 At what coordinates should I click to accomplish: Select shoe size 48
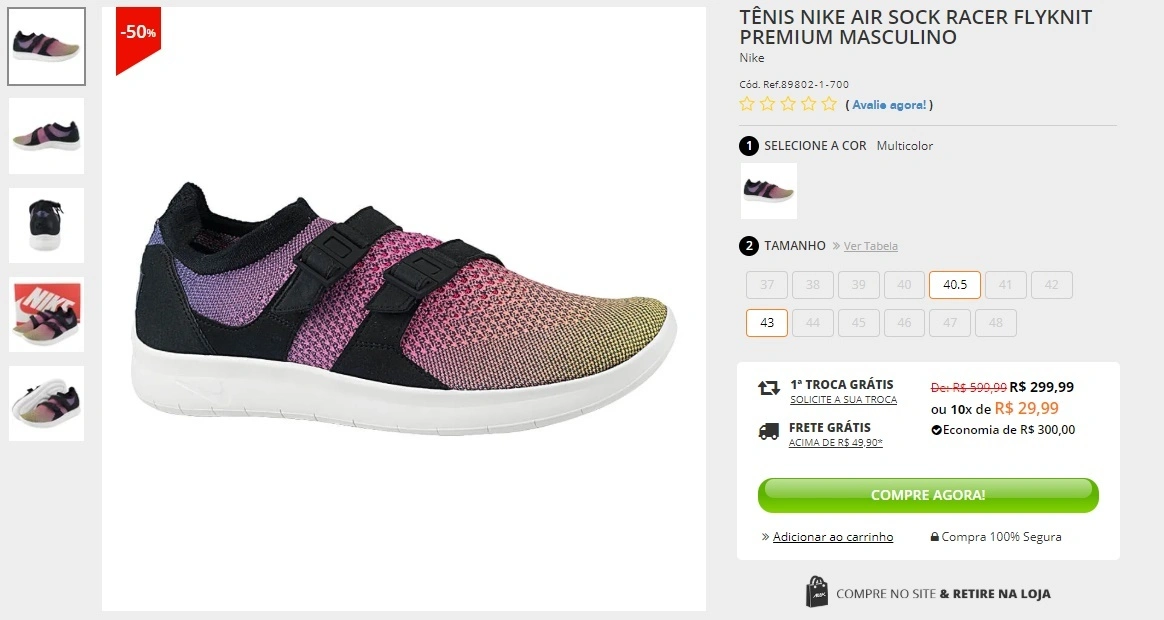996,322
